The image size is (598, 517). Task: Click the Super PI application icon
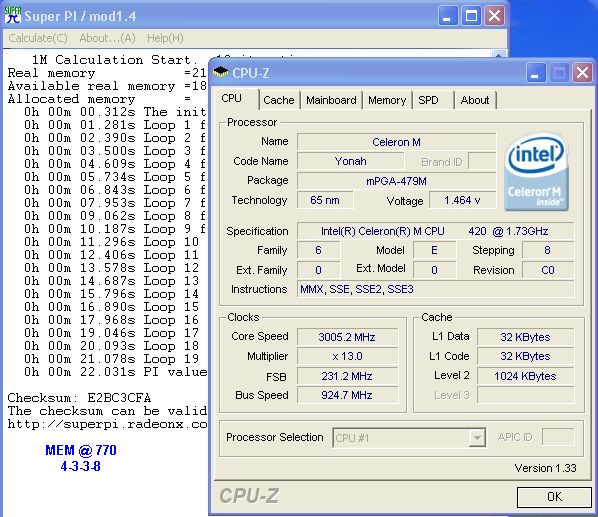click(13, 16)
